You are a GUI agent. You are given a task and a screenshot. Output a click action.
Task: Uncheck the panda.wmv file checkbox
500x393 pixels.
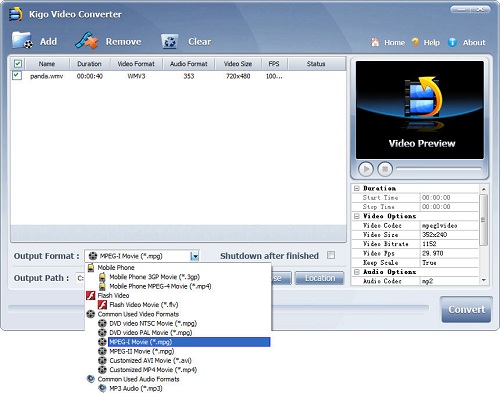click(17, 75)
